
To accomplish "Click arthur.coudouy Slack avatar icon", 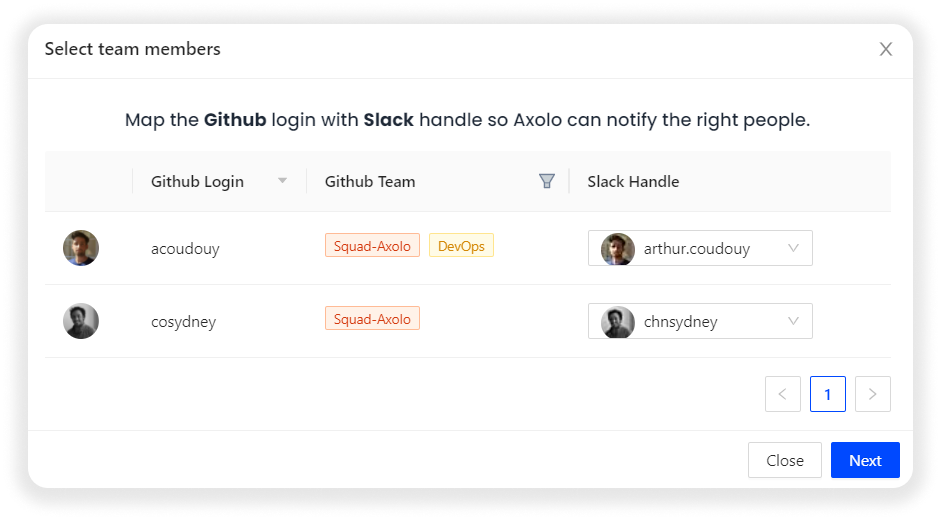I will [x=618, y=249].
